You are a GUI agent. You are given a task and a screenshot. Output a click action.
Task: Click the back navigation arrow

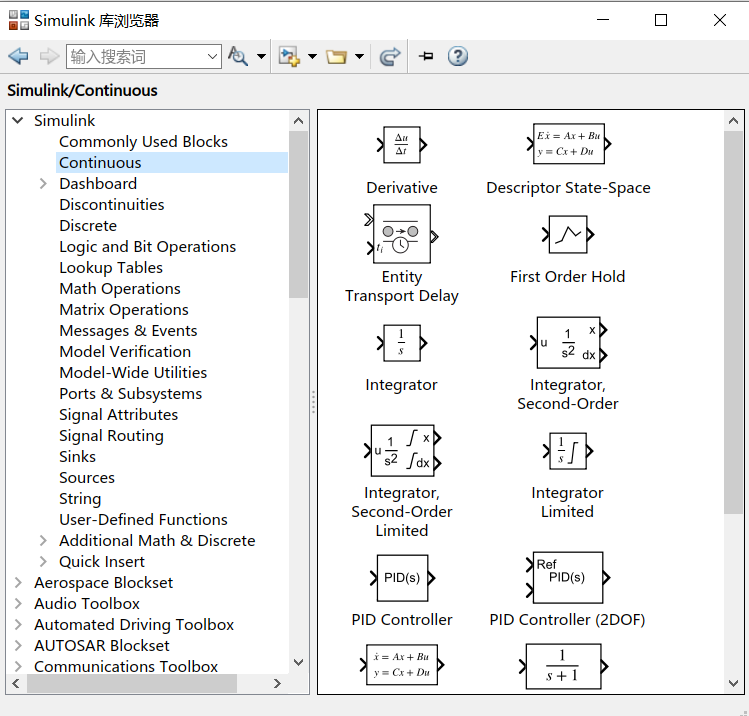pos(18,57)
